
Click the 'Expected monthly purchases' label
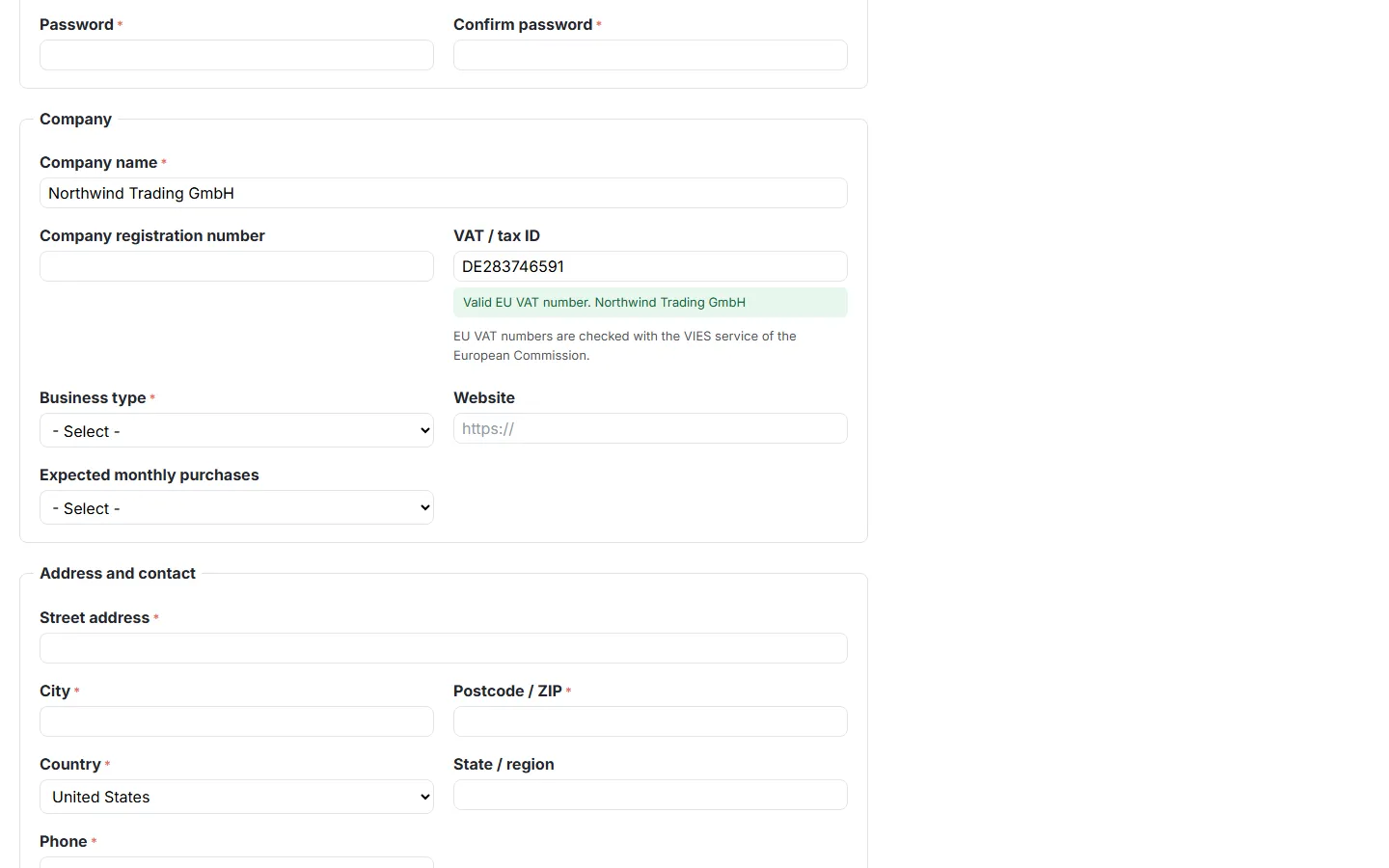(150, 475)
